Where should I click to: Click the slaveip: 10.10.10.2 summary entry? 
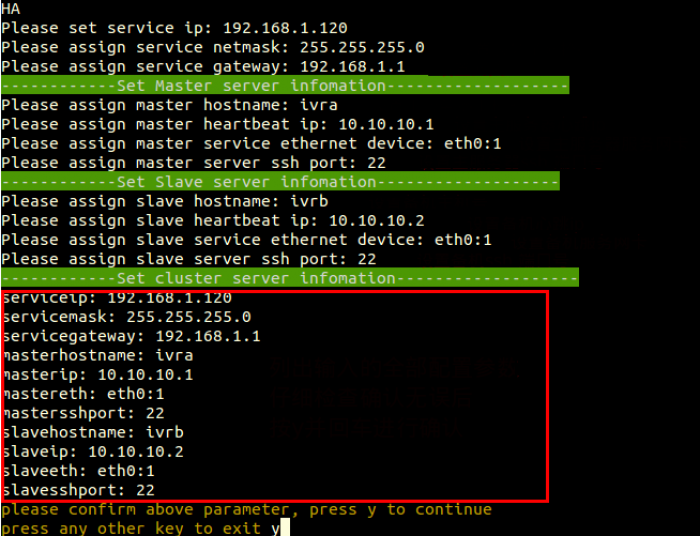pyautogui.click(x=93, y=451)
